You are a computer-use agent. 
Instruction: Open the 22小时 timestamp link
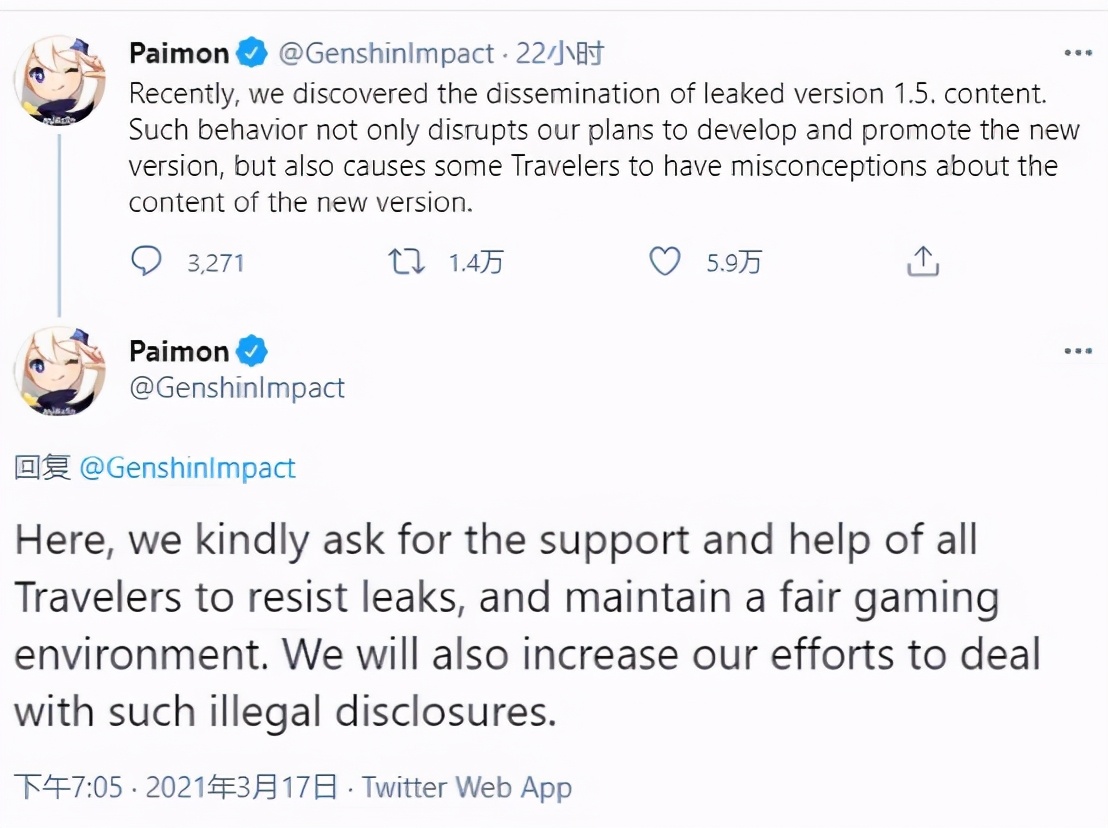(560, 54)
